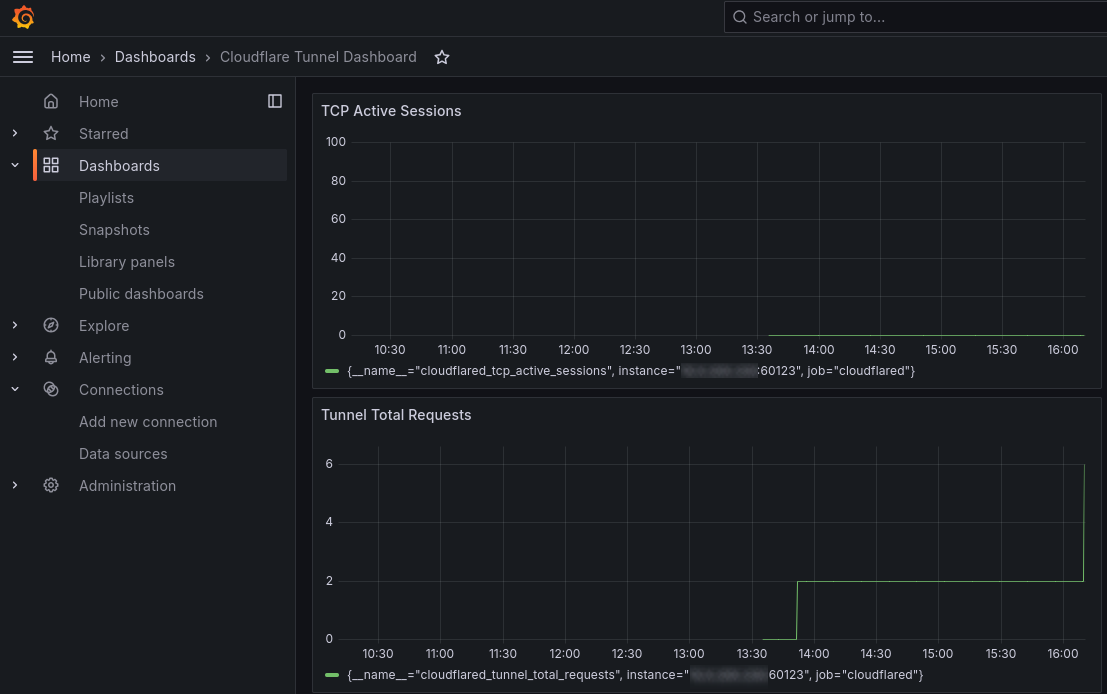
Task: Star the Cloudflare Tunnel Dashboard
Action: 442,57
